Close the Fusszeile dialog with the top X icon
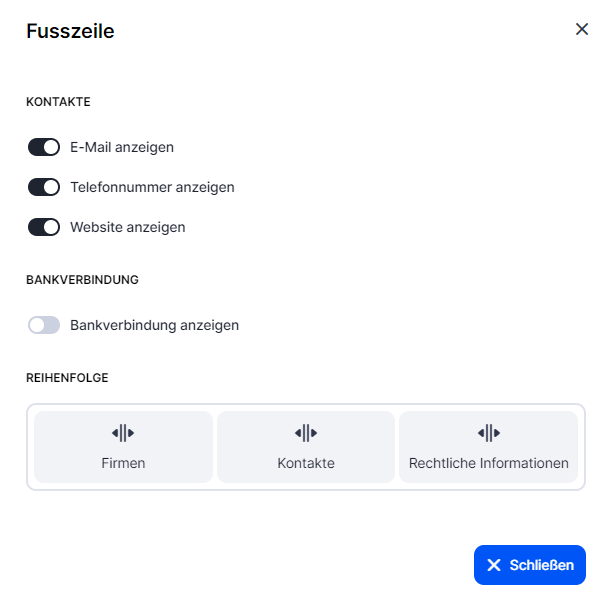 click(x=582, y=29)
